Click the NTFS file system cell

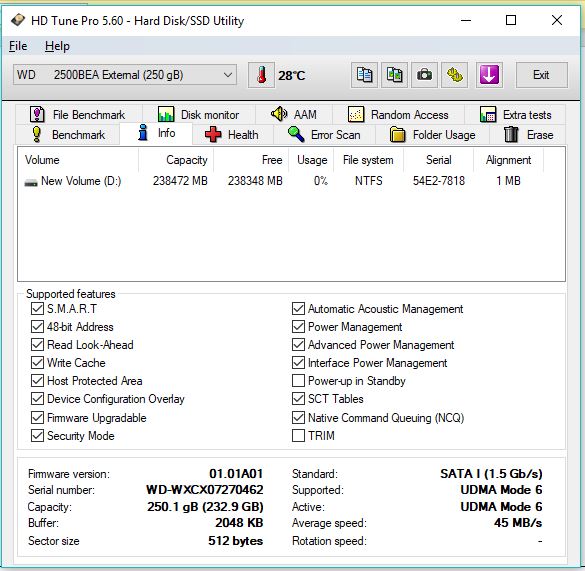(369, 181)
